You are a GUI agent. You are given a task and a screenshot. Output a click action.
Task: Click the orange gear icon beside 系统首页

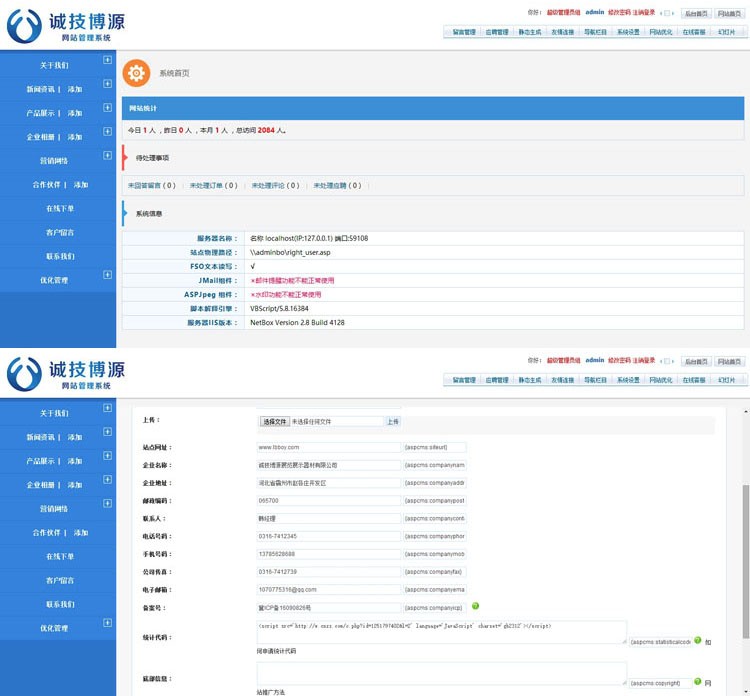(136, 73)
